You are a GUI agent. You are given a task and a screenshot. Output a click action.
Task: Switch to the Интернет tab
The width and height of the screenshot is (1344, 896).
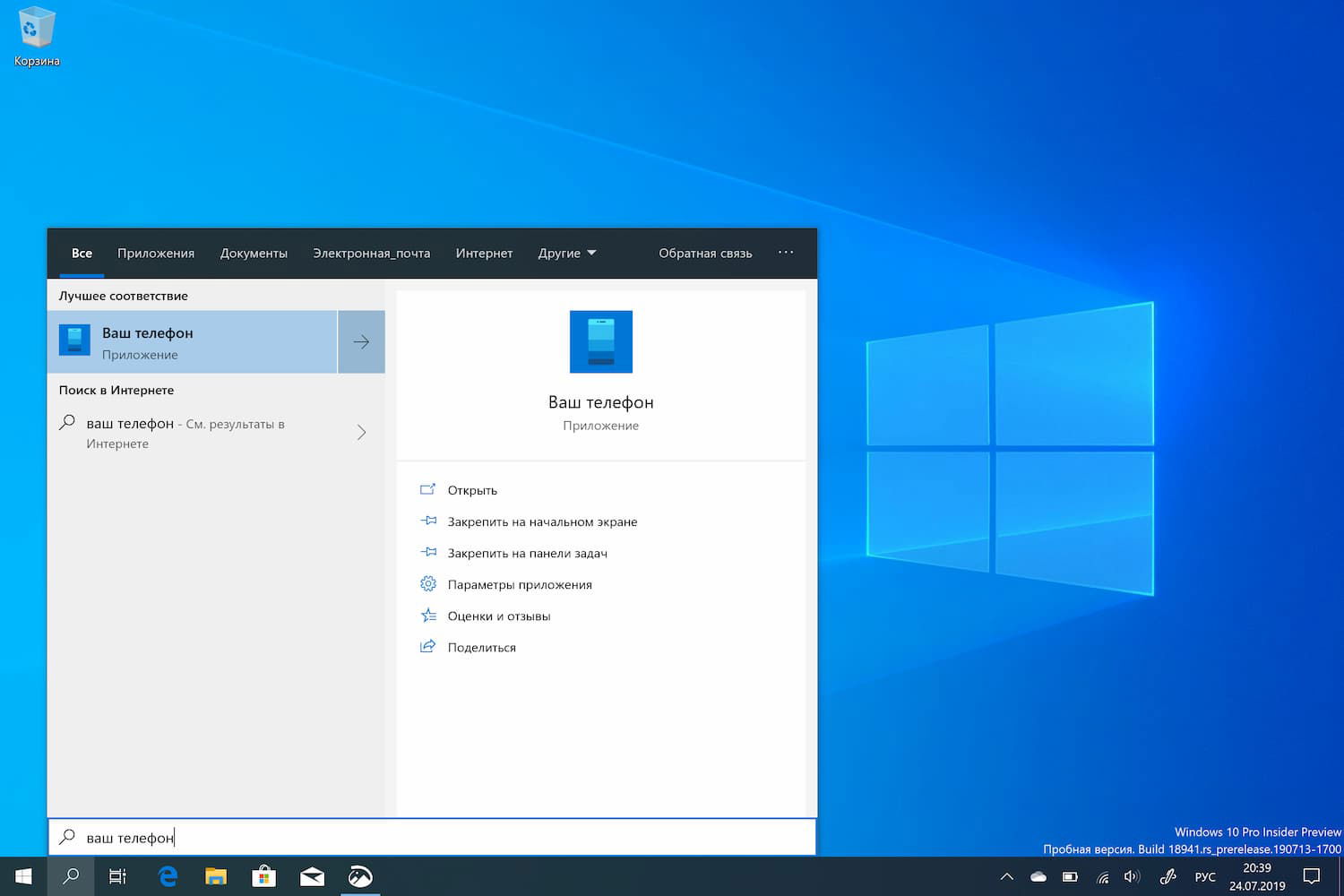click(484, 253)
